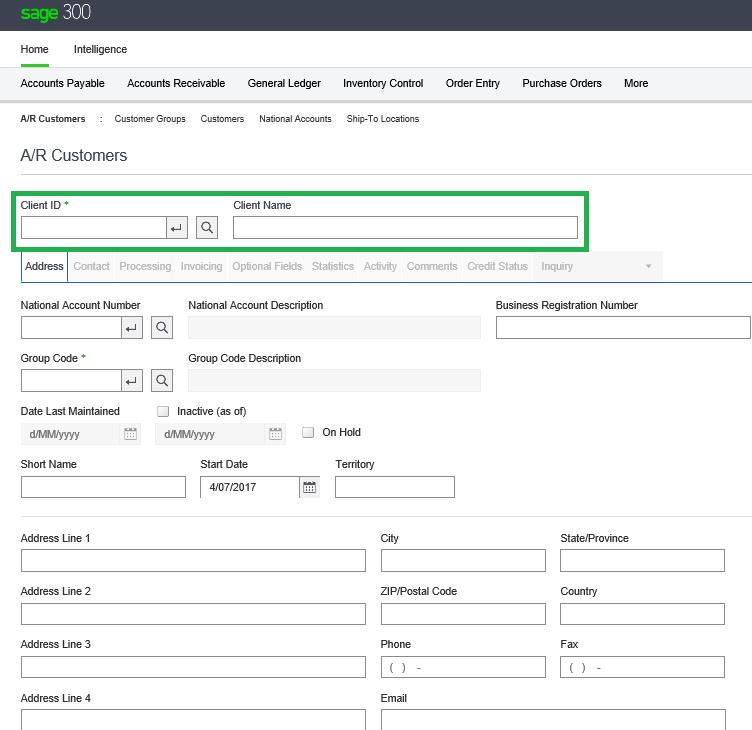Toggle the On Hold checkbox
This screenshot has width=752, height=730.
click(308, 432)
